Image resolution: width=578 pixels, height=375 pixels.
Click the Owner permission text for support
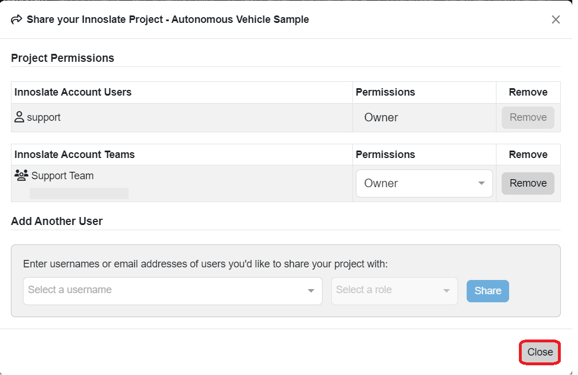[x=381, y=117]
